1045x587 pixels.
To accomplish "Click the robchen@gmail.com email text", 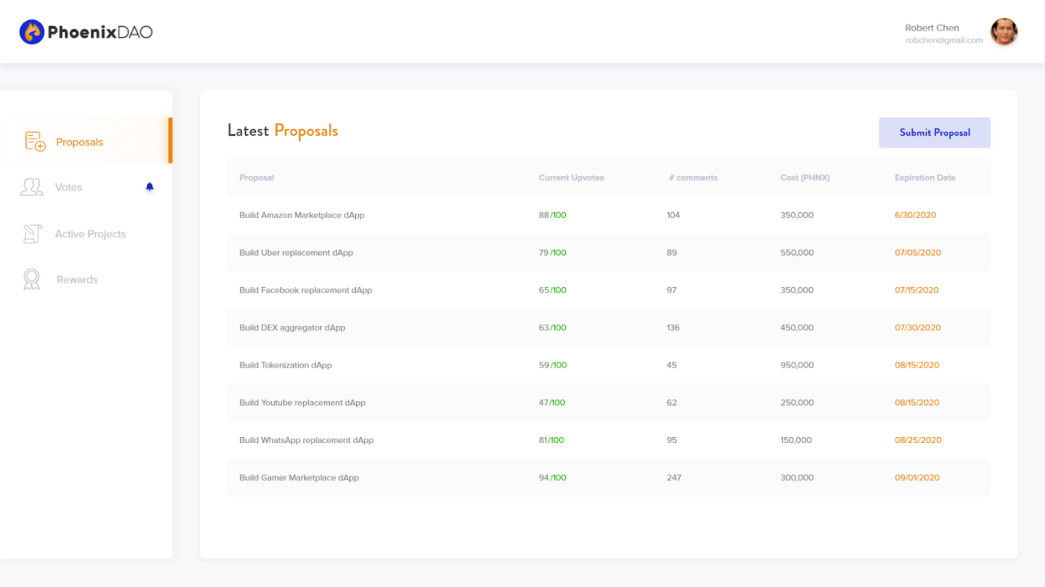I will tap(944, 41).
